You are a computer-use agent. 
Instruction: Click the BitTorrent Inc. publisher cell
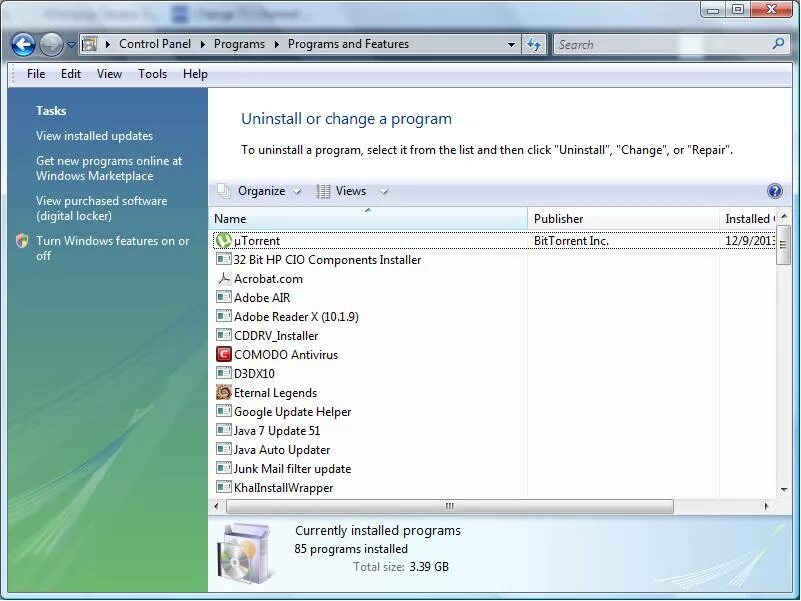[x=571, y=241]
